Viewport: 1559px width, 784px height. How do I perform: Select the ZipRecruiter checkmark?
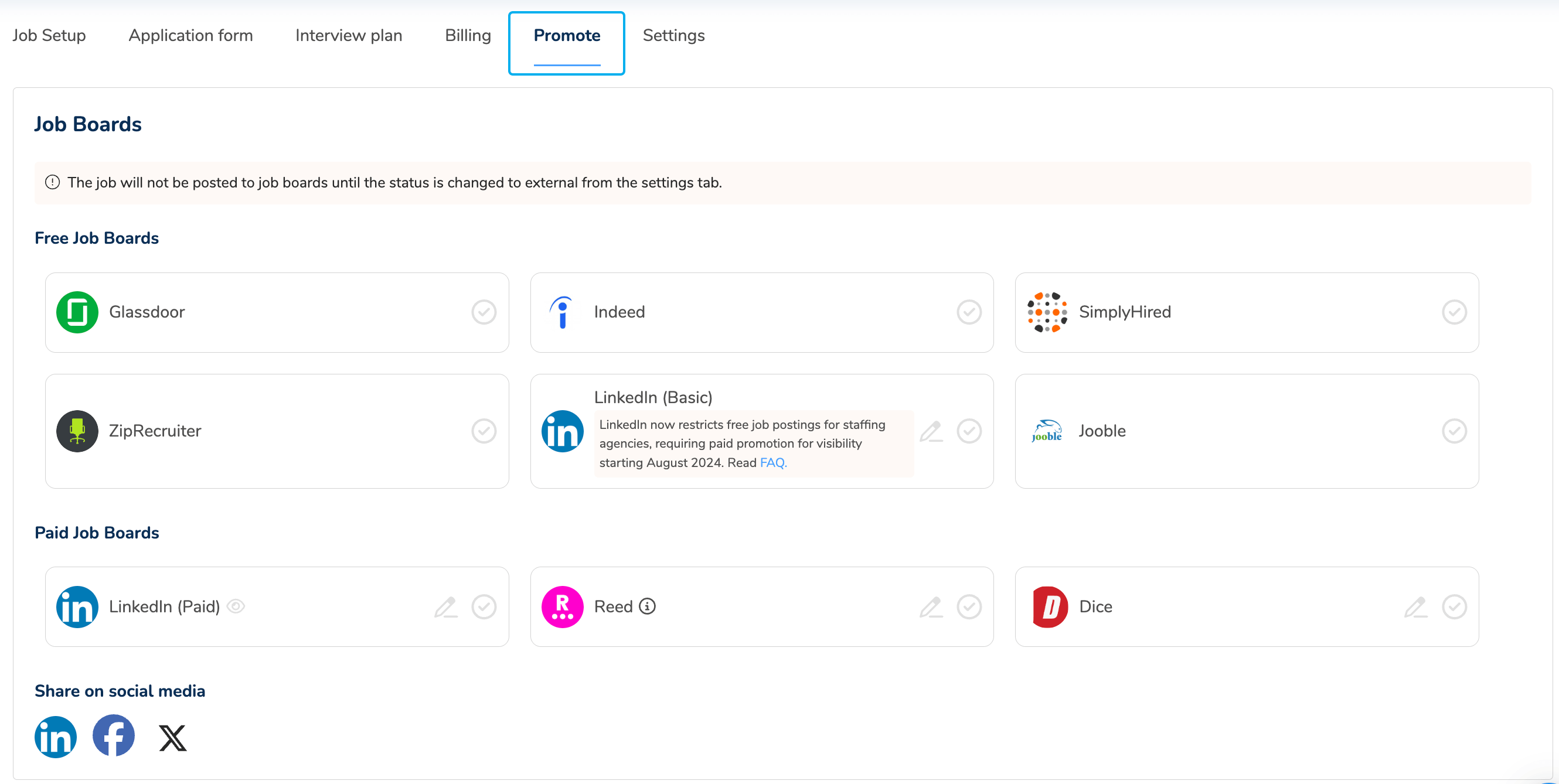point(484,431)
